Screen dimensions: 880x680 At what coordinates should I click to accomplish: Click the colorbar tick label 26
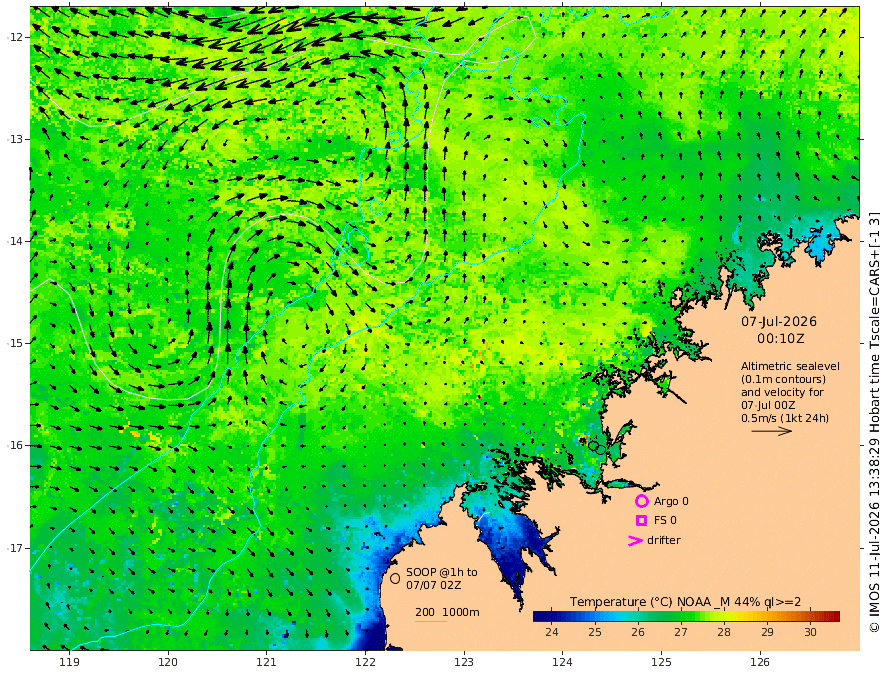click(638, 632)
